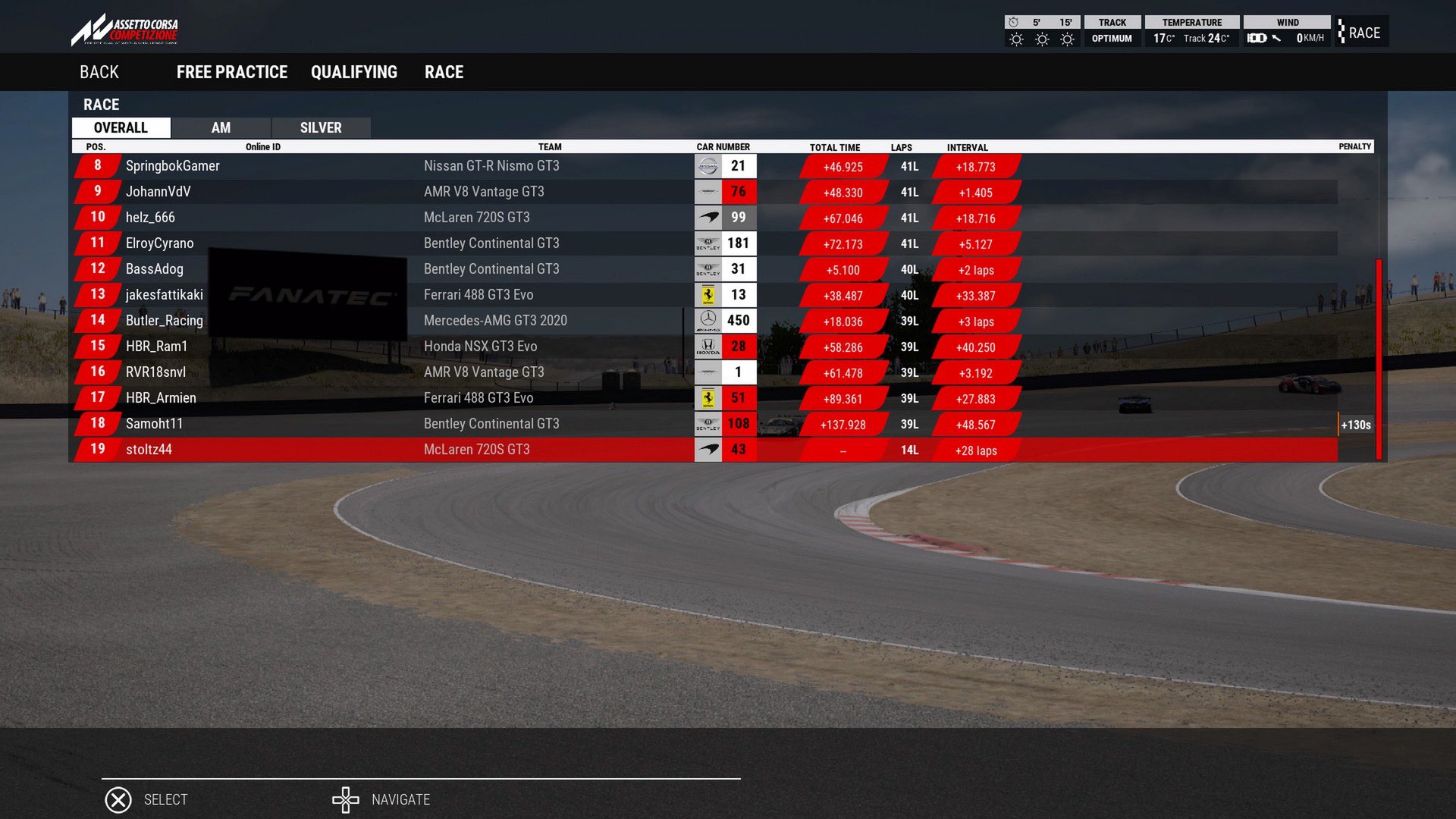Switch to the AM class tab
Viewport: 1456px width, 819px height.
tap(221, 127)
